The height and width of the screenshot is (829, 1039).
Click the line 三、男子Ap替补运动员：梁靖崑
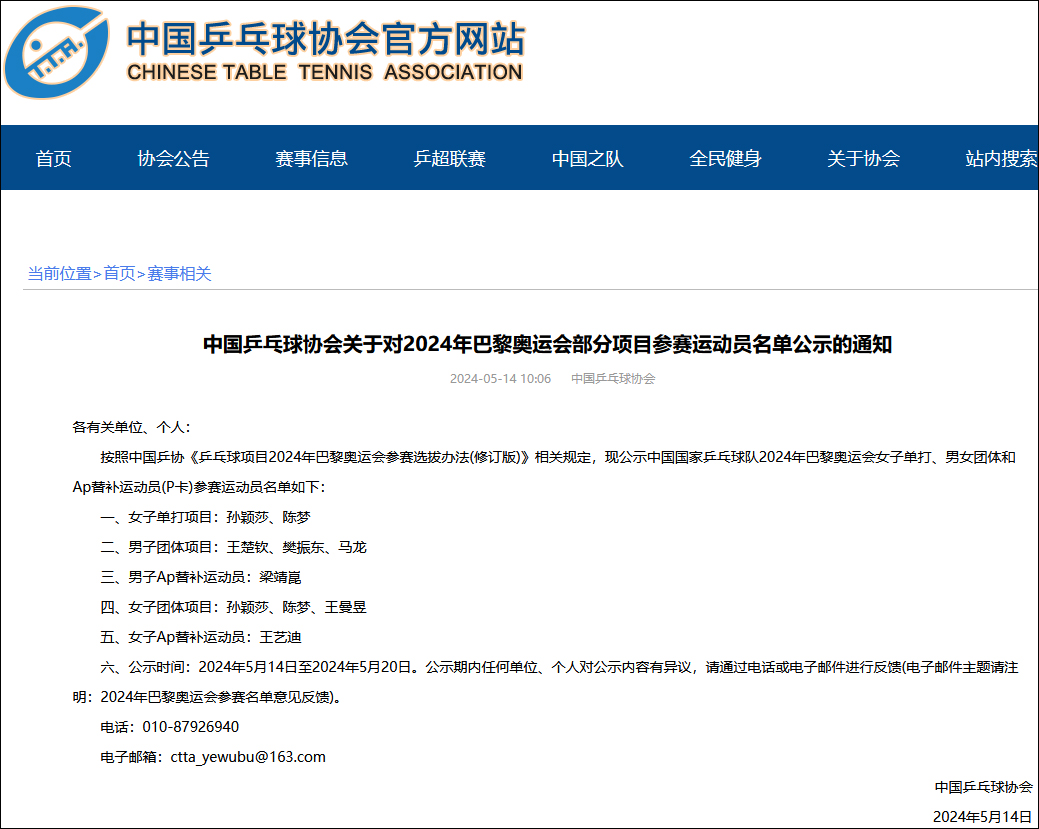tap(201, 577)
